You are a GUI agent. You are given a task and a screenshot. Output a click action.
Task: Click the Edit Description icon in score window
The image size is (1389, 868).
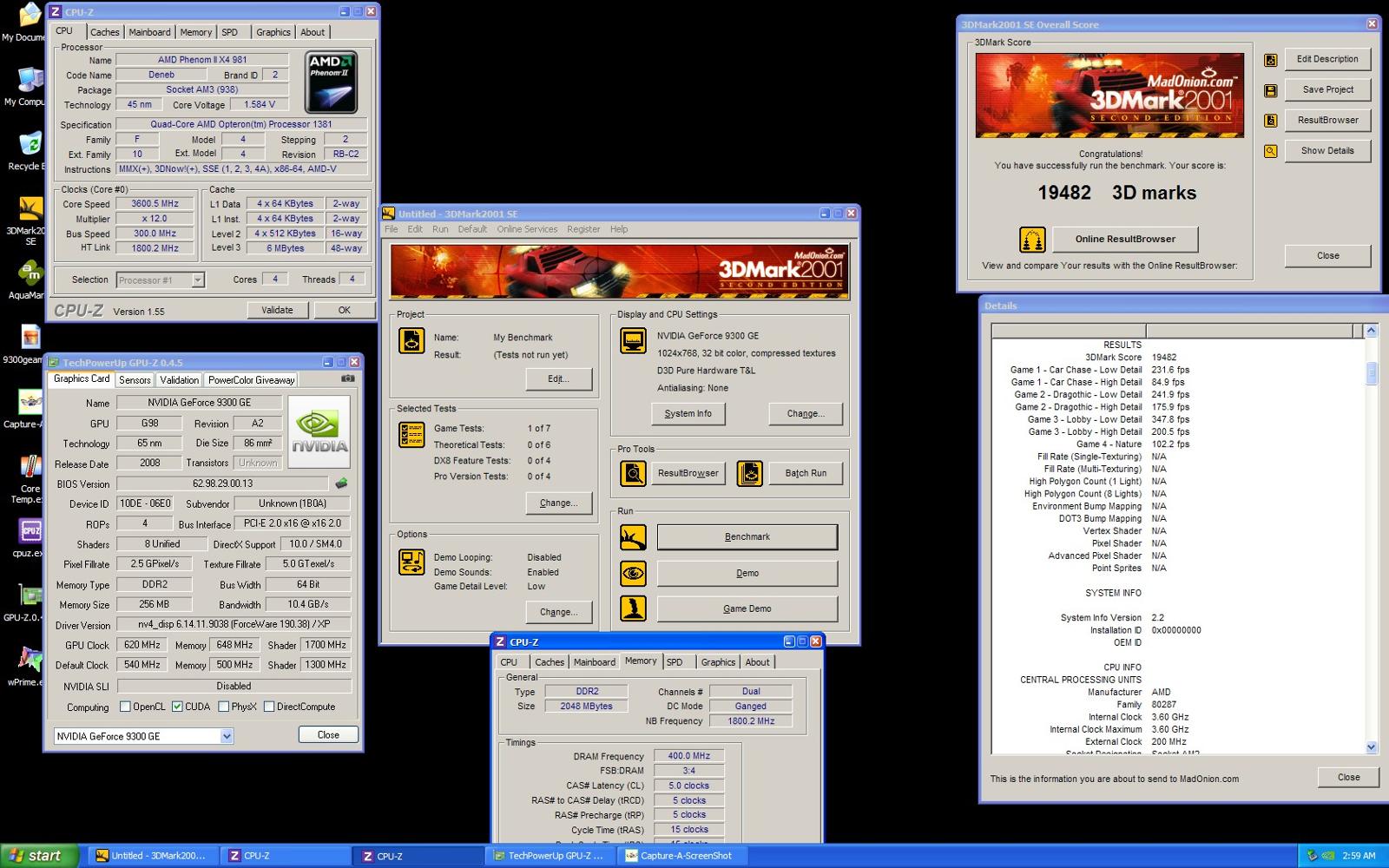(x=1271, y=60)
